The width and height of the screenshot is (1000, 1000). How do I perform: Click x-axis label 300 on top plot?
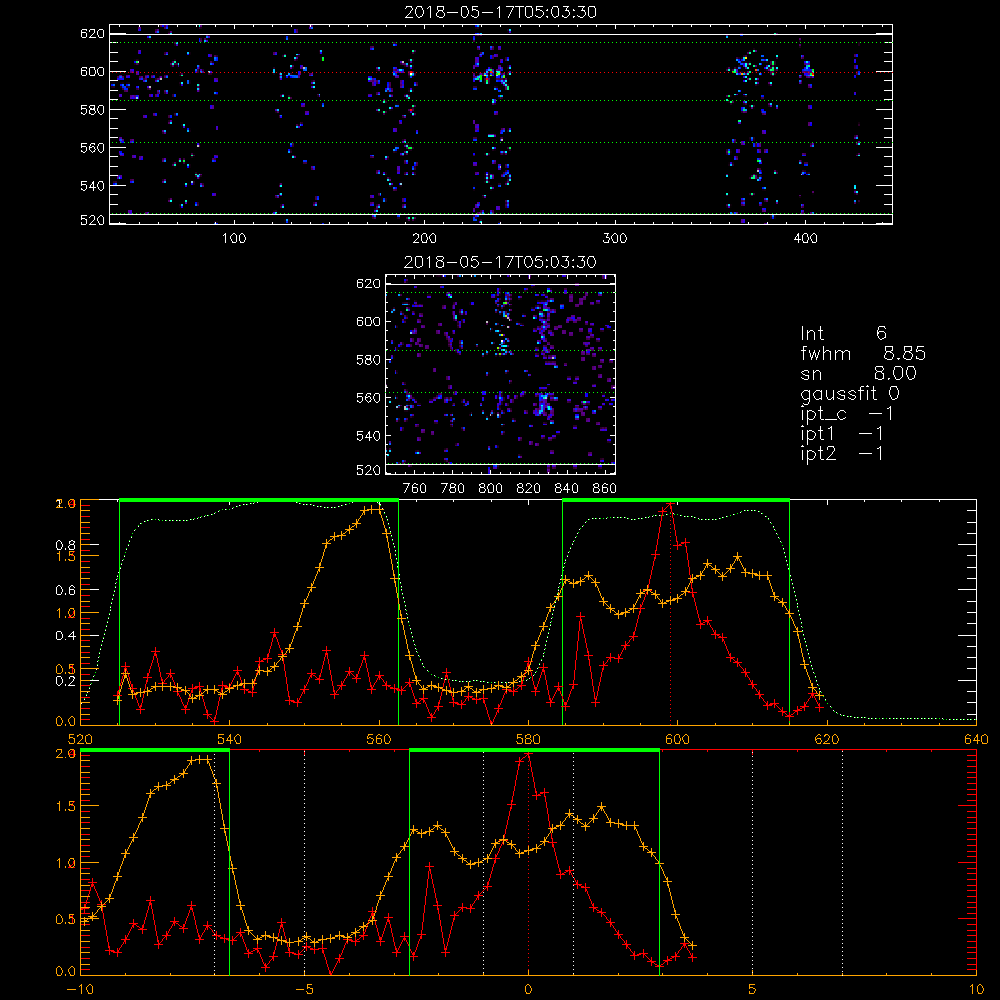click(615, 239)
